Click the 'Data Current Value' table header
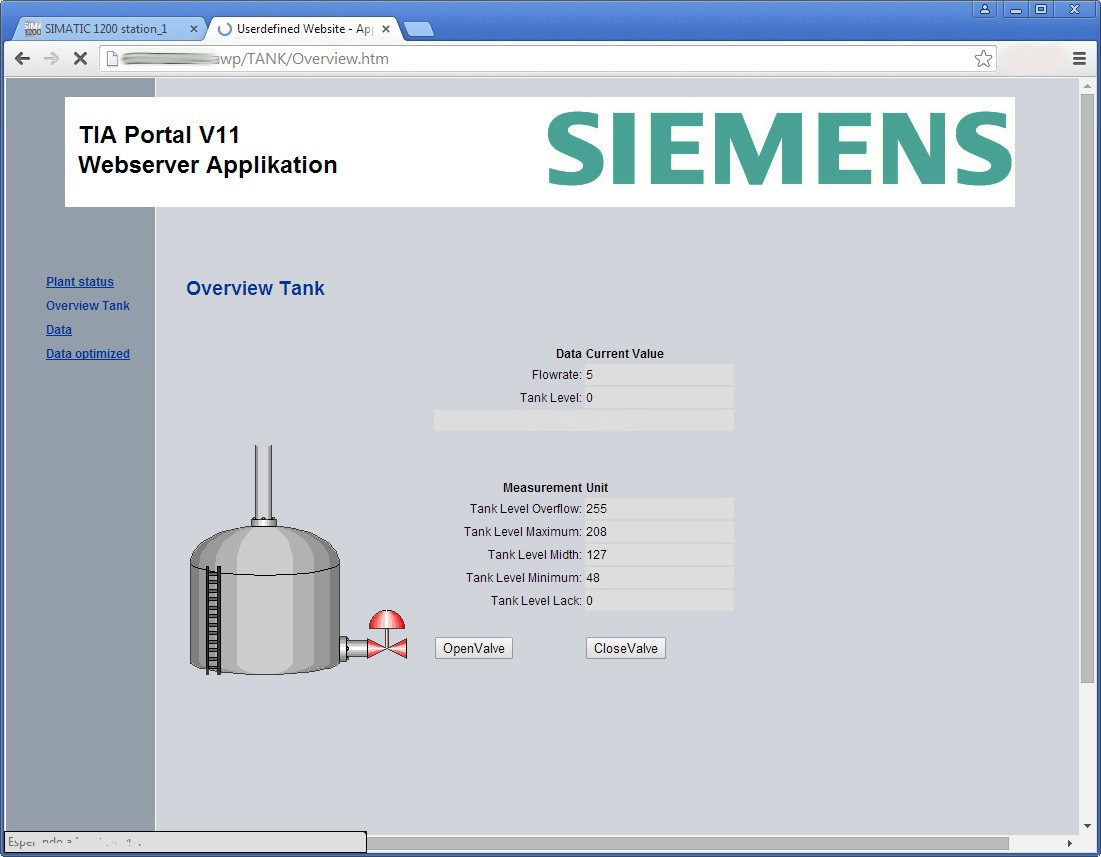Screen dimensions: 1101x857 click(x=609, y=354)
